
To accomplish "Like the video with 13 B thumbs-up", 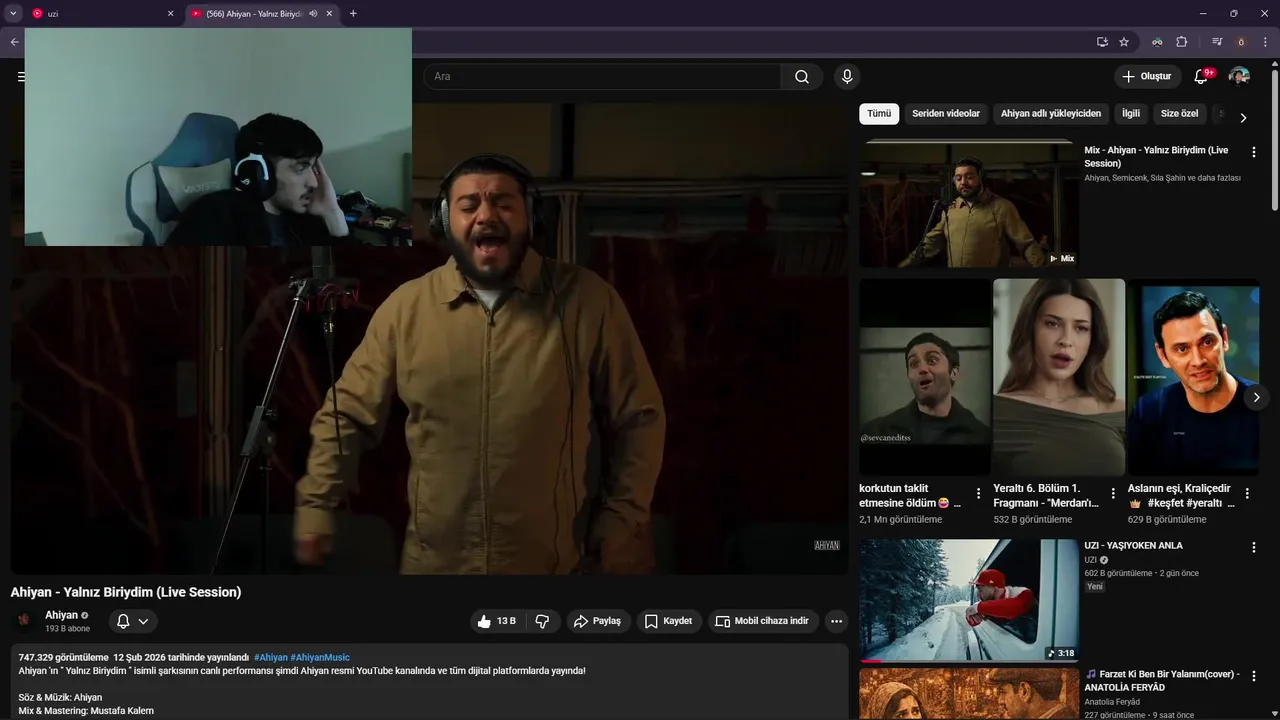I will pos(497,621).
